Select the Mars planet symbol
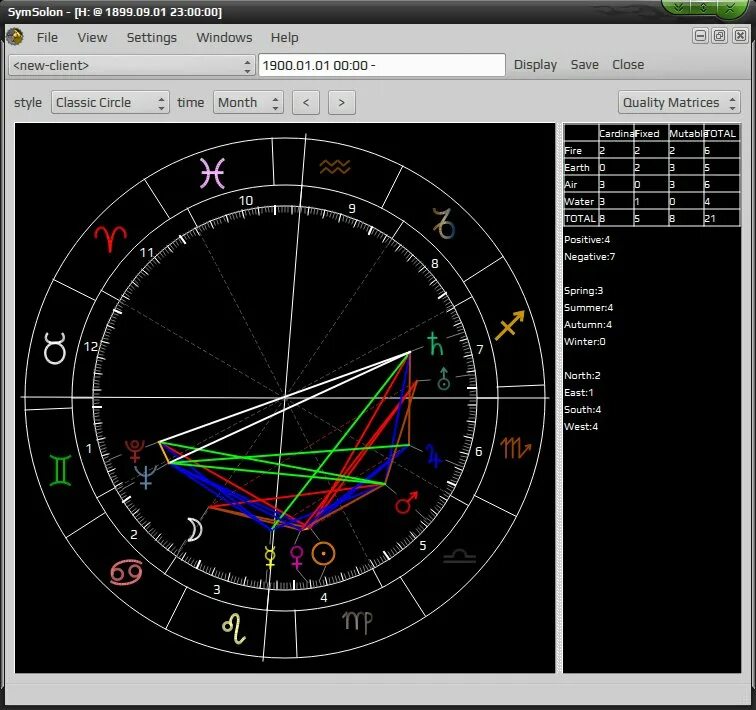 pos(406,502)
